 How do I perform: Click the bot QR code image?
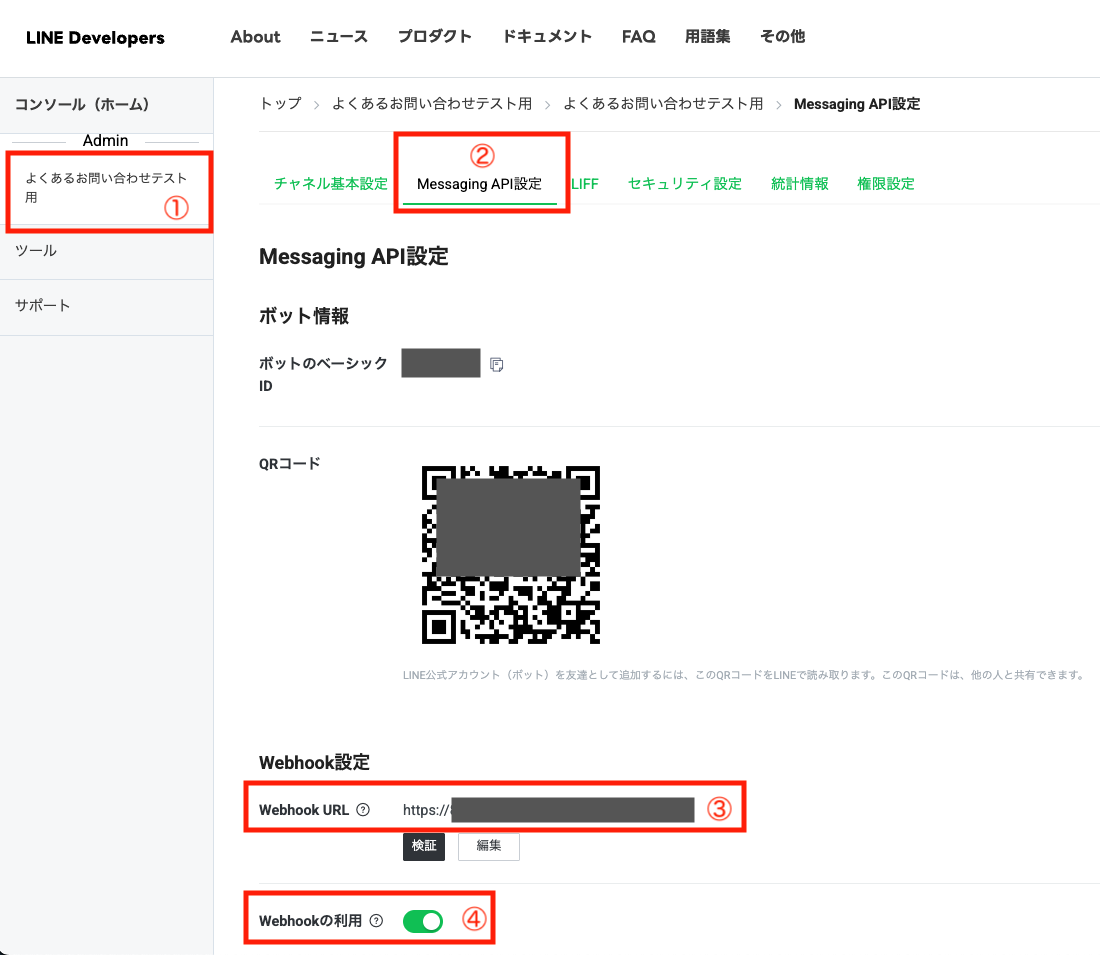point(511,554)
